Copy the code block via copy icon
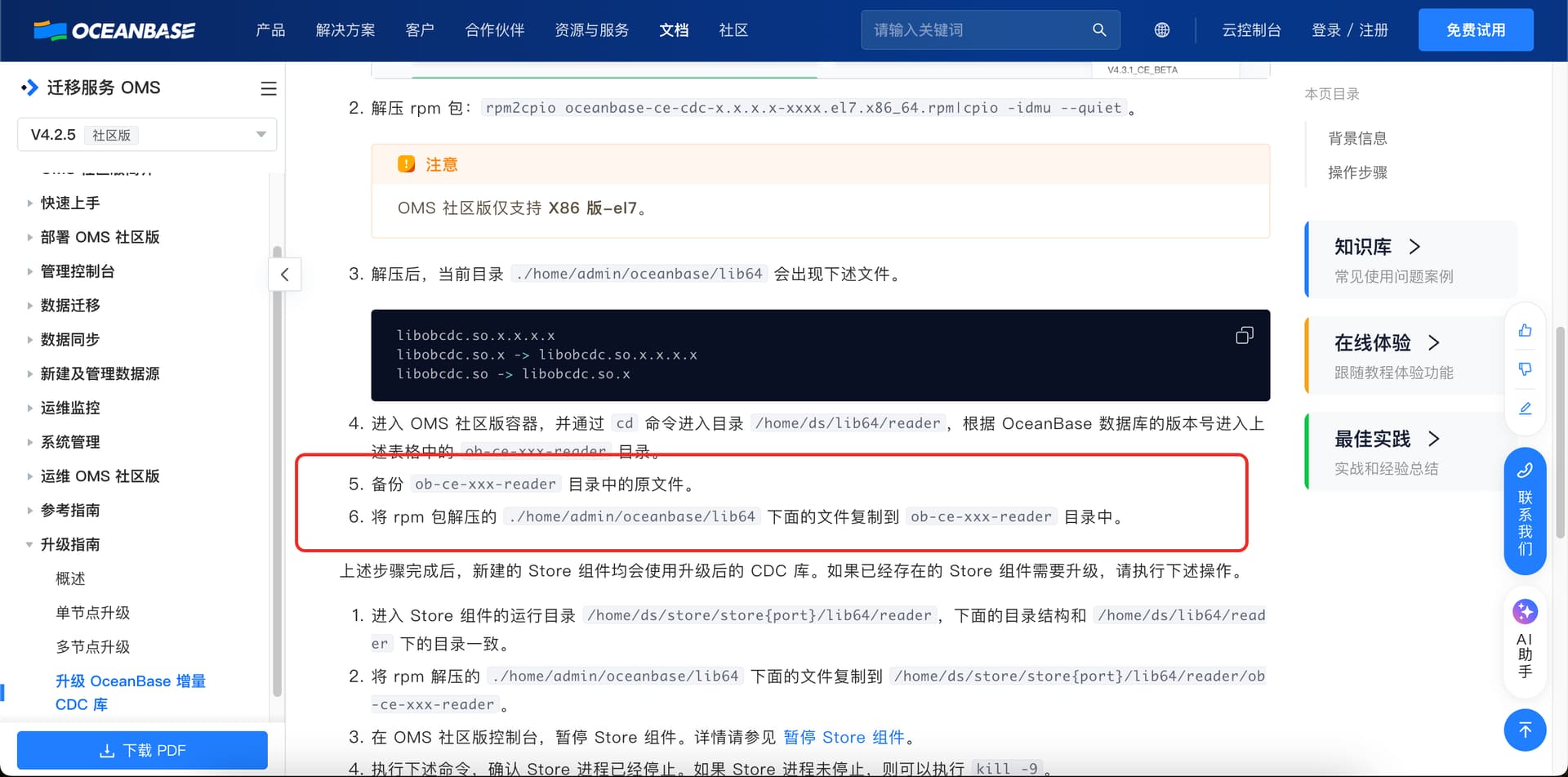Screen dimensions: 1568x777 [x=1244, y=335]
